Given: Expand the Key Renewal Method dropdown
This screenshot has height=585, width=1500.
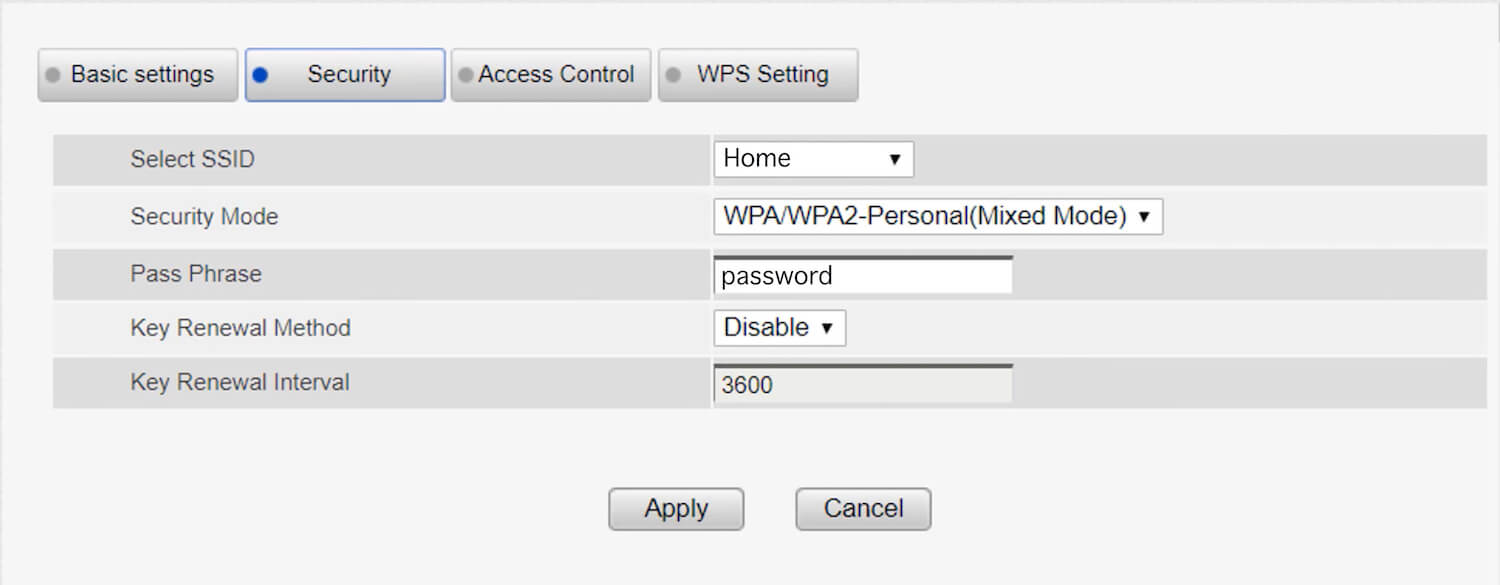Looking at the screenshot, I should [x=779, y=328].
